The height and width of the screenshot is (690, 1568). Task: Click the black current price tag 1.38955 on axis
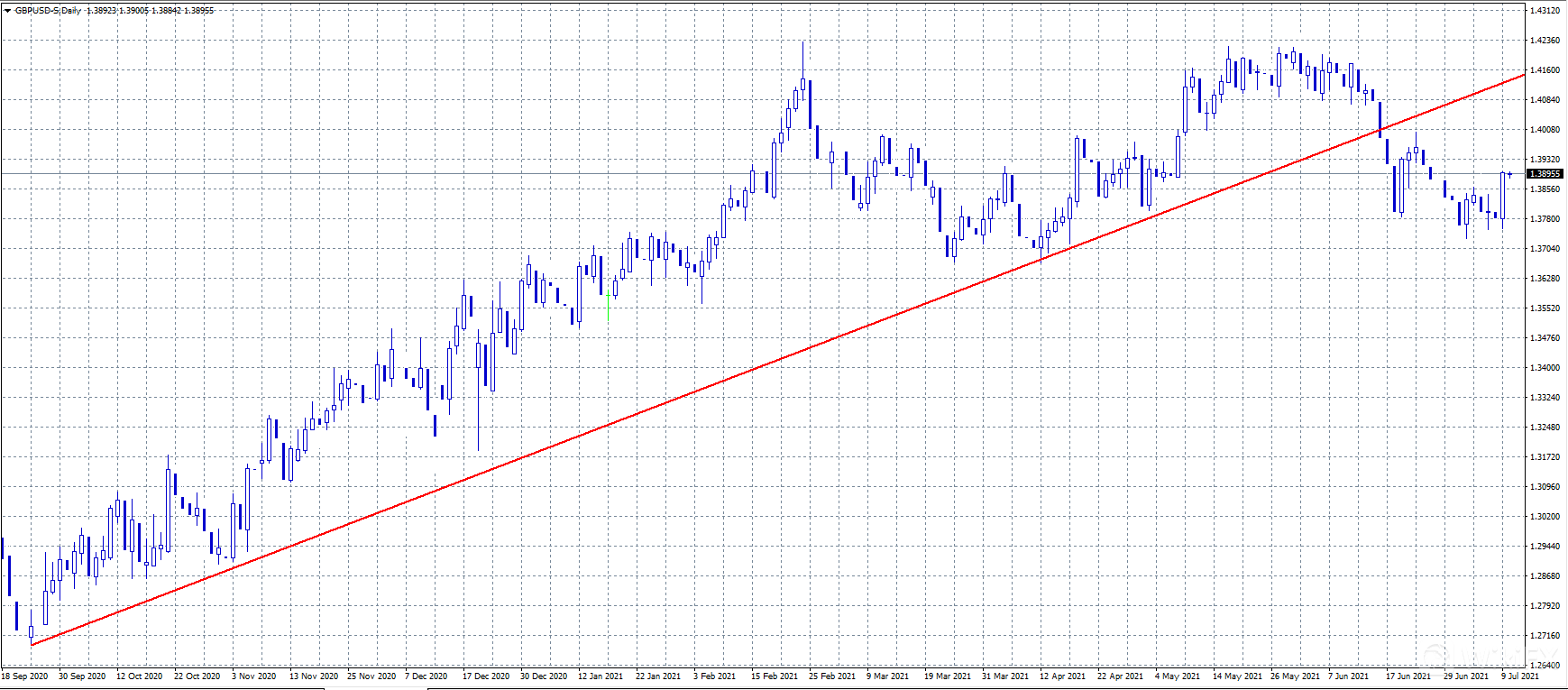point(1545,173)
